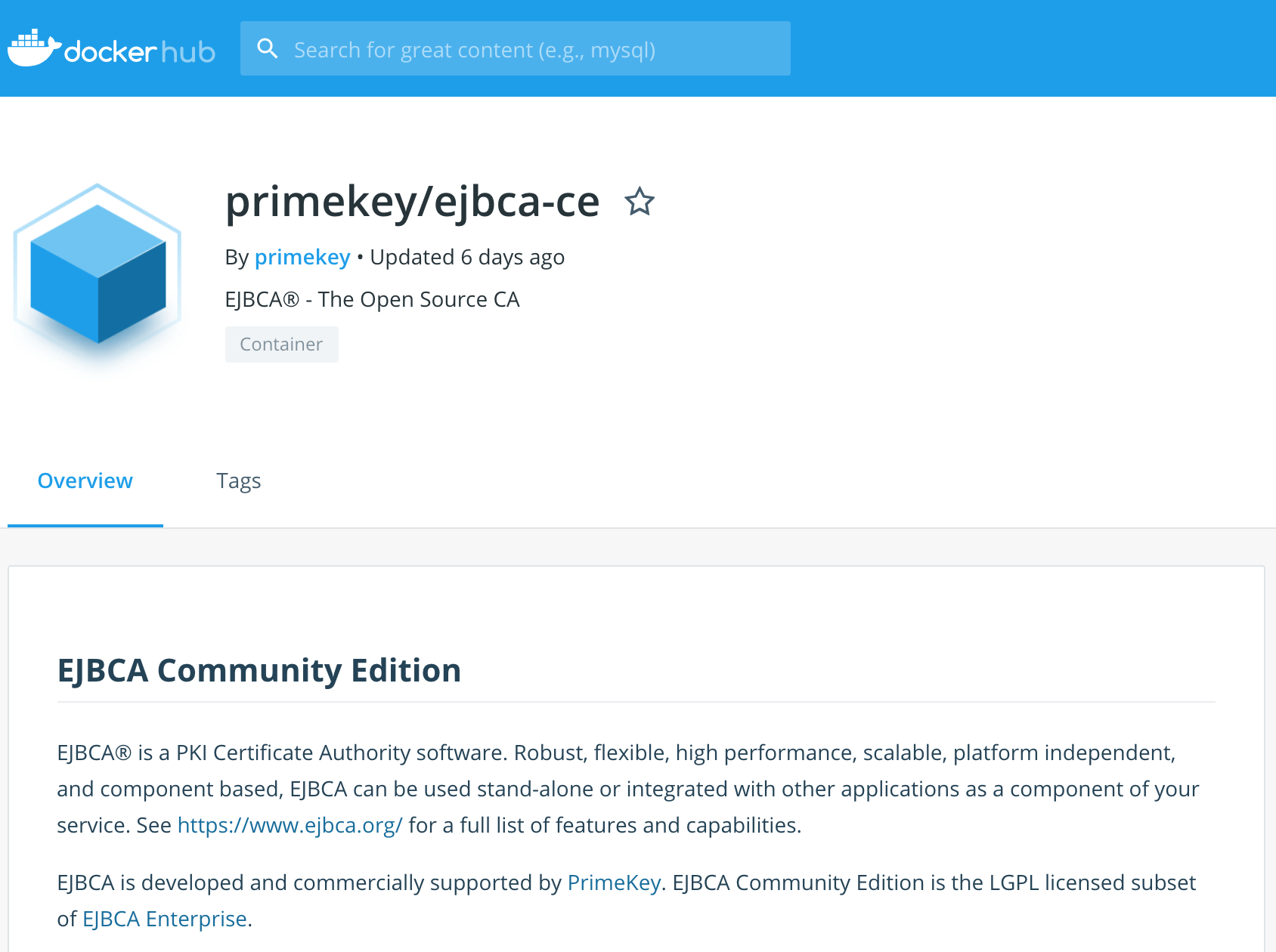The image size is (1276, 952).
Task: Click the repository title primekey/ejbca-ce
Action: 411,201
